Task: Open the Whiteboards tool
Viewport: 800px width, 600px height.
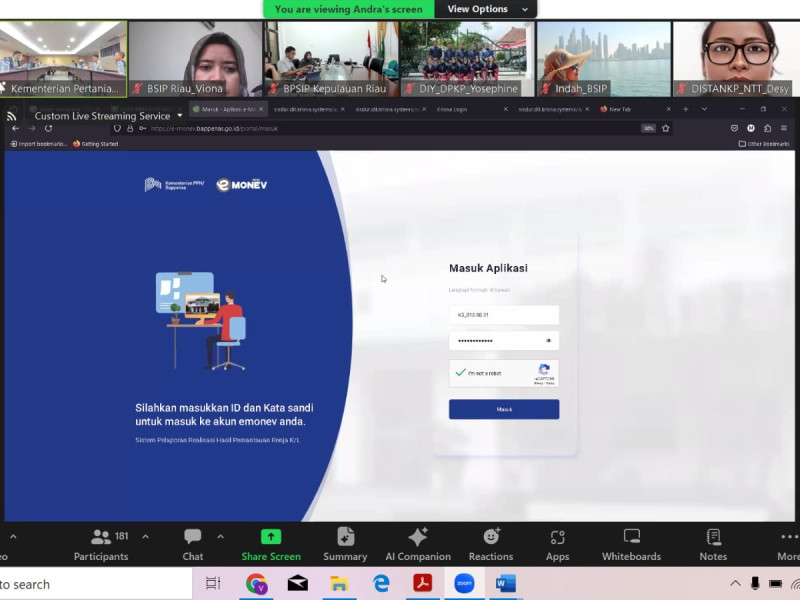Action: tap(631, 544)
